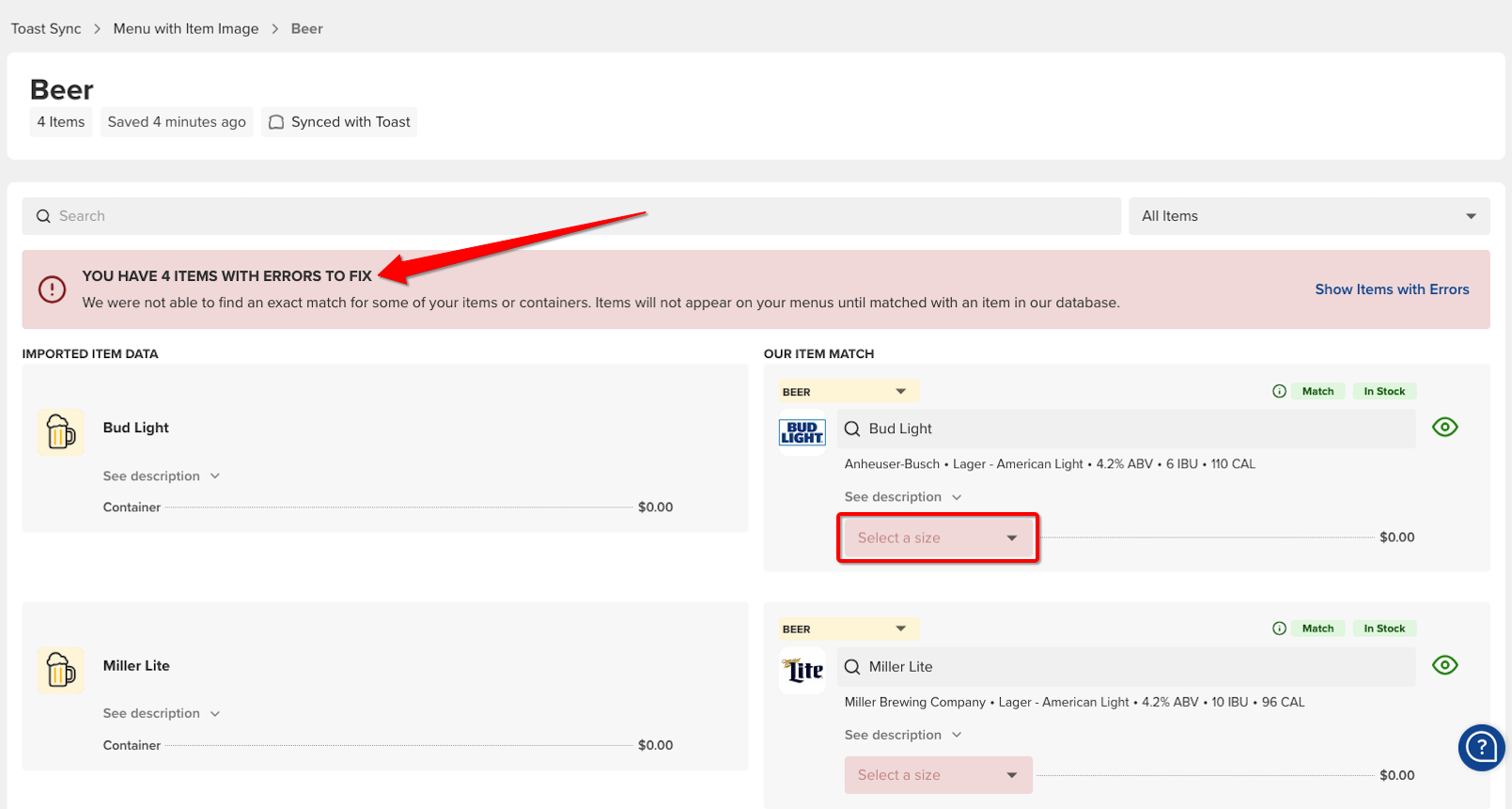Expand See description under matched Miller Lite
Image resolution: width=1512 pixels, height=809 pixels.
pyautogui.click(x=902, y=735)
